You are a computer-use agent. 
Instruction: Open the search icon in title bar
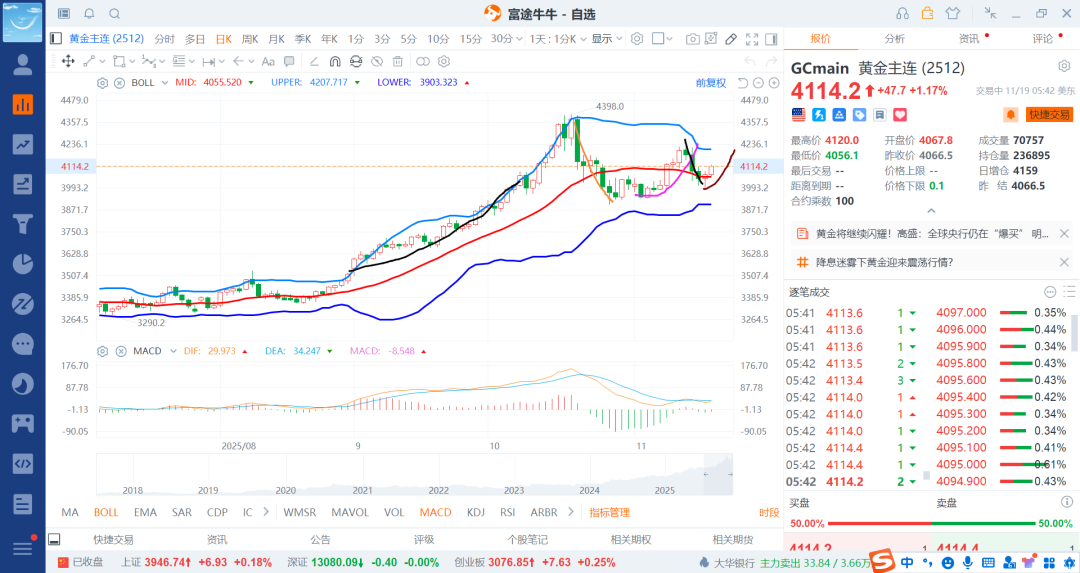pos(114,14)
